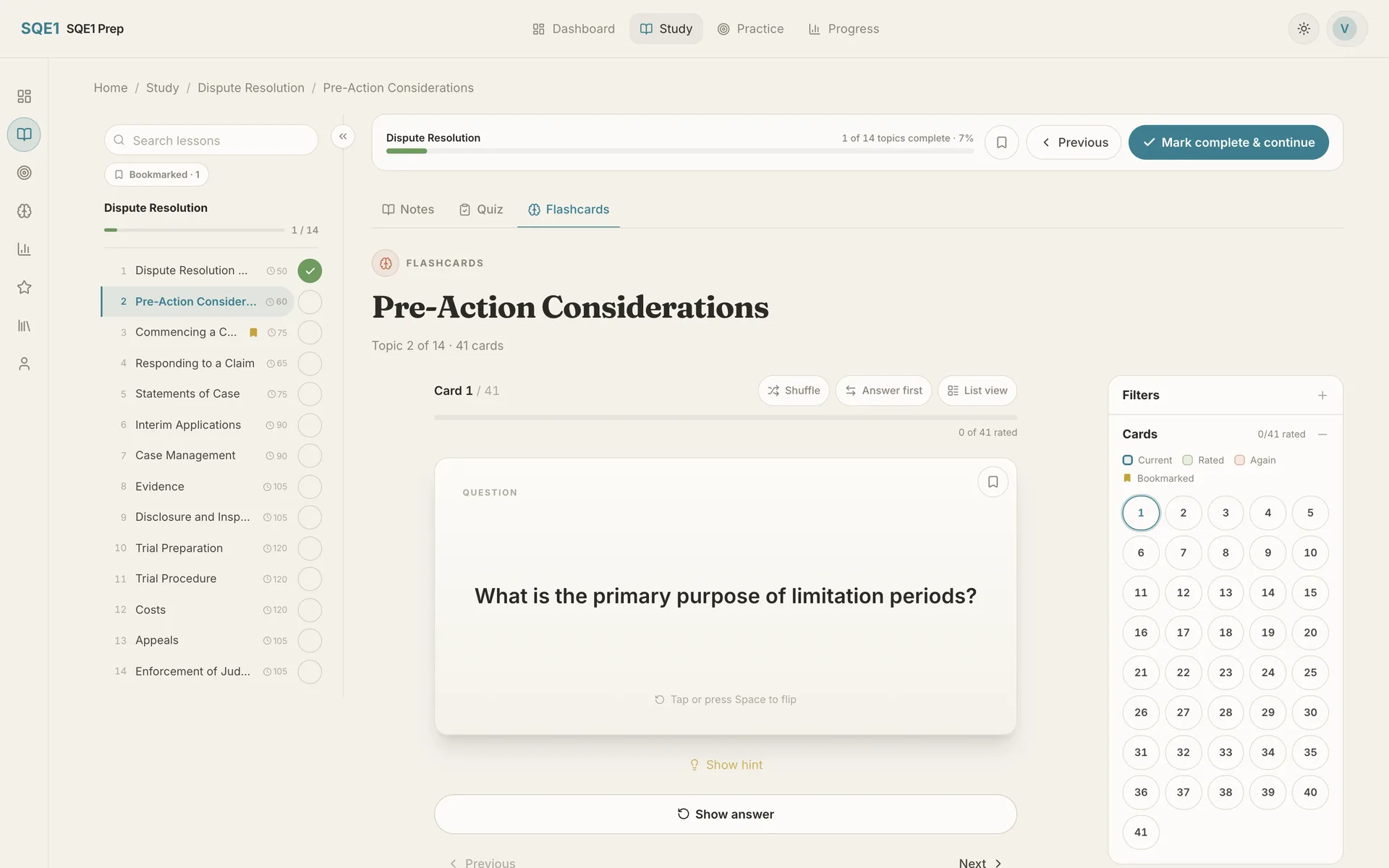This screenshot has width=1389, height=868.
Task: Open the brain flashcards icon in left sidebar
Action: [24, 211]
